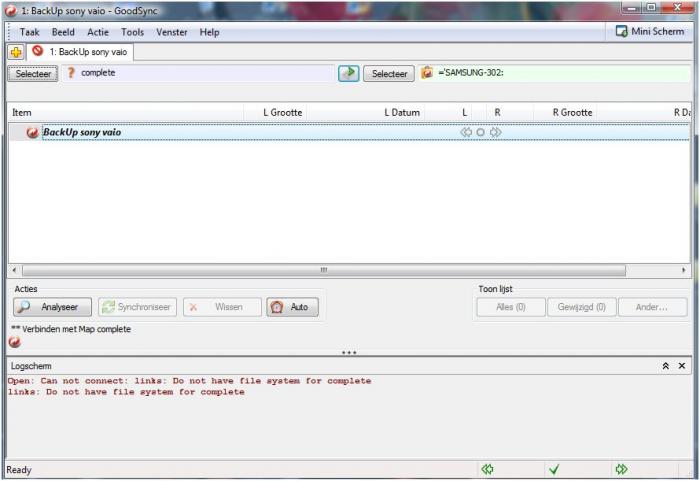
Task: Click green left arrows in status bar
Action: click(x=488, y=469)
